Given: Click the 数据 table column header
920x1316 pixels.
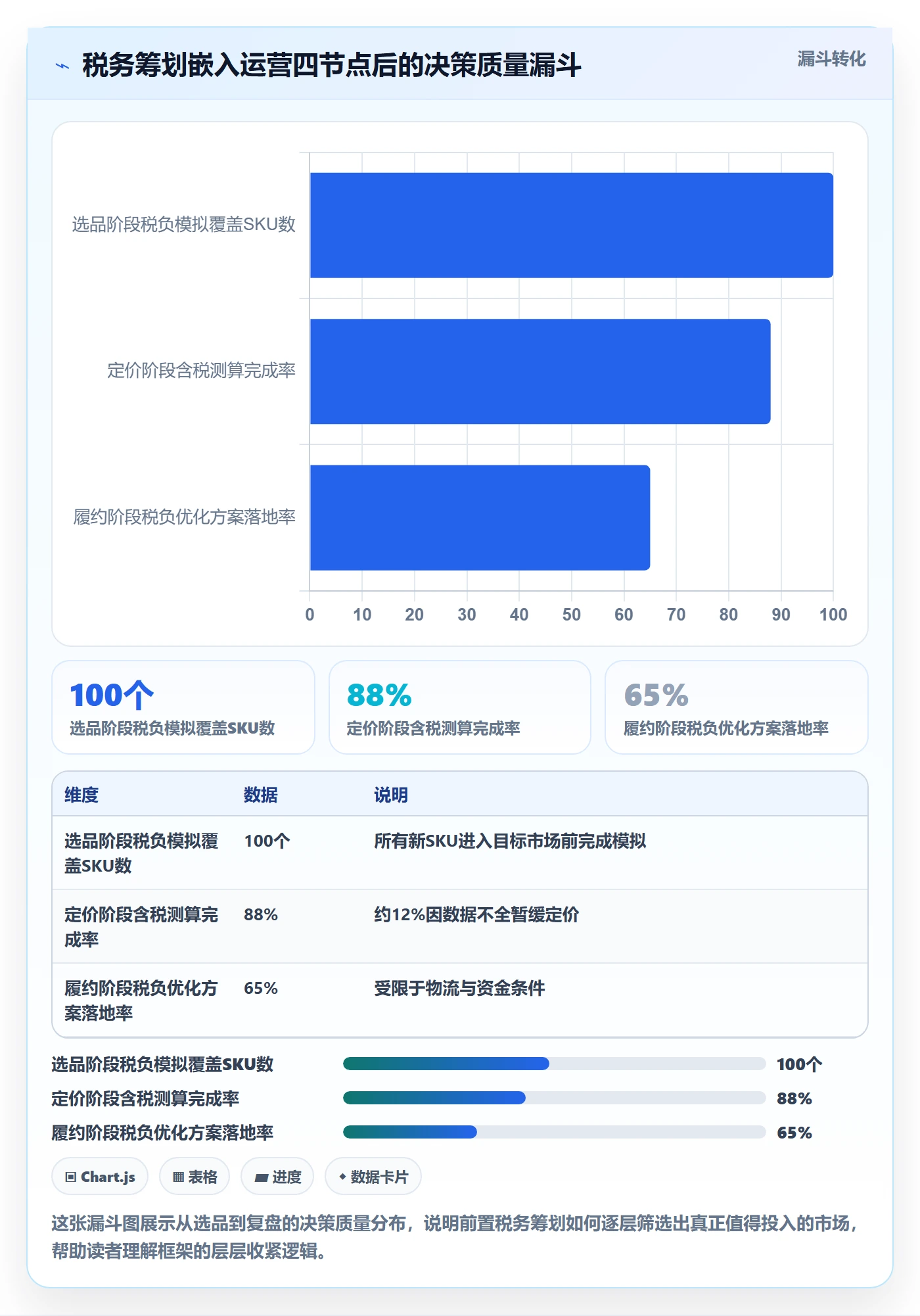Looking at the screenshot, I should 261,795.
